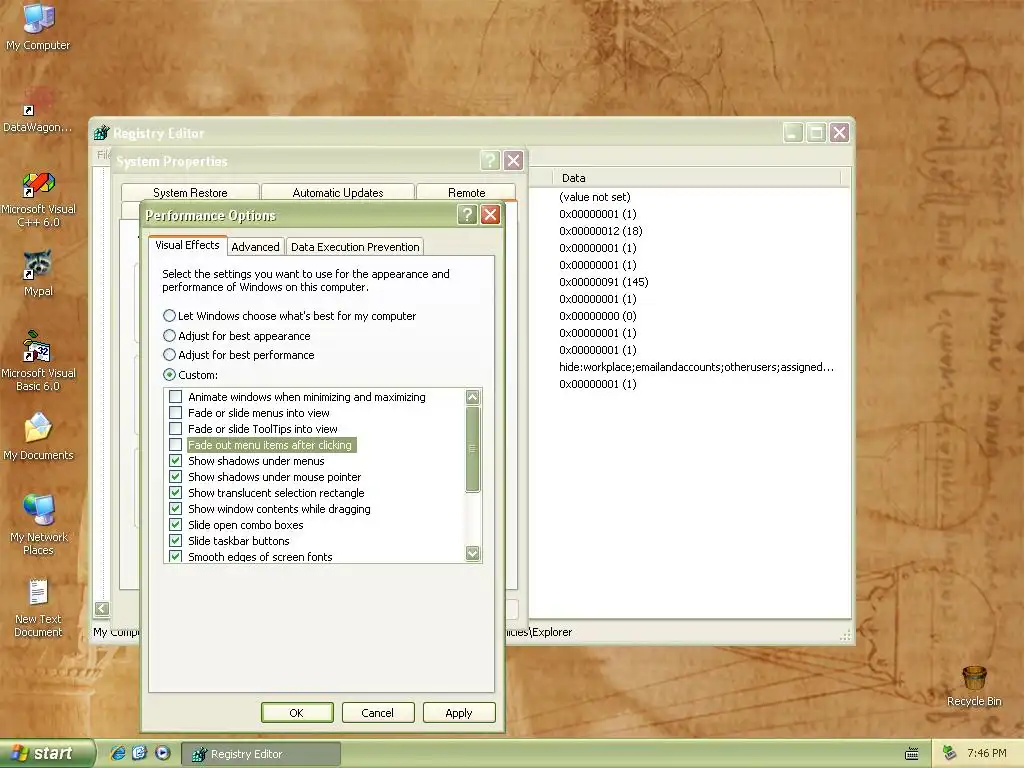Launch the Mypal browser shortcut
Viewport: 1024px width, 768px height.
click(39, 273)
